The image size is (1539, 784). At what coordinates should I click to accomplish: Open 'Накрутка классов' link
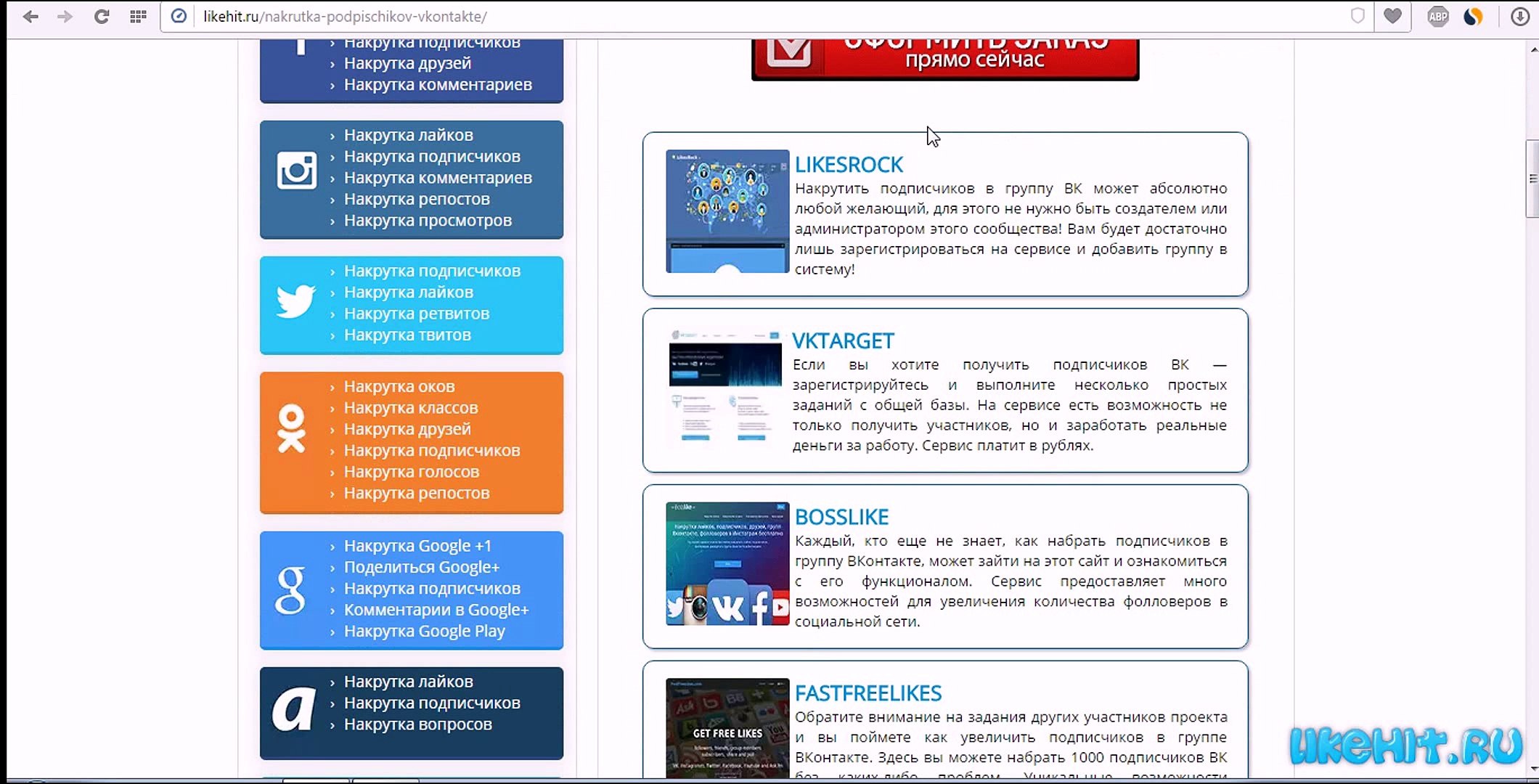(x=411, y=408)
